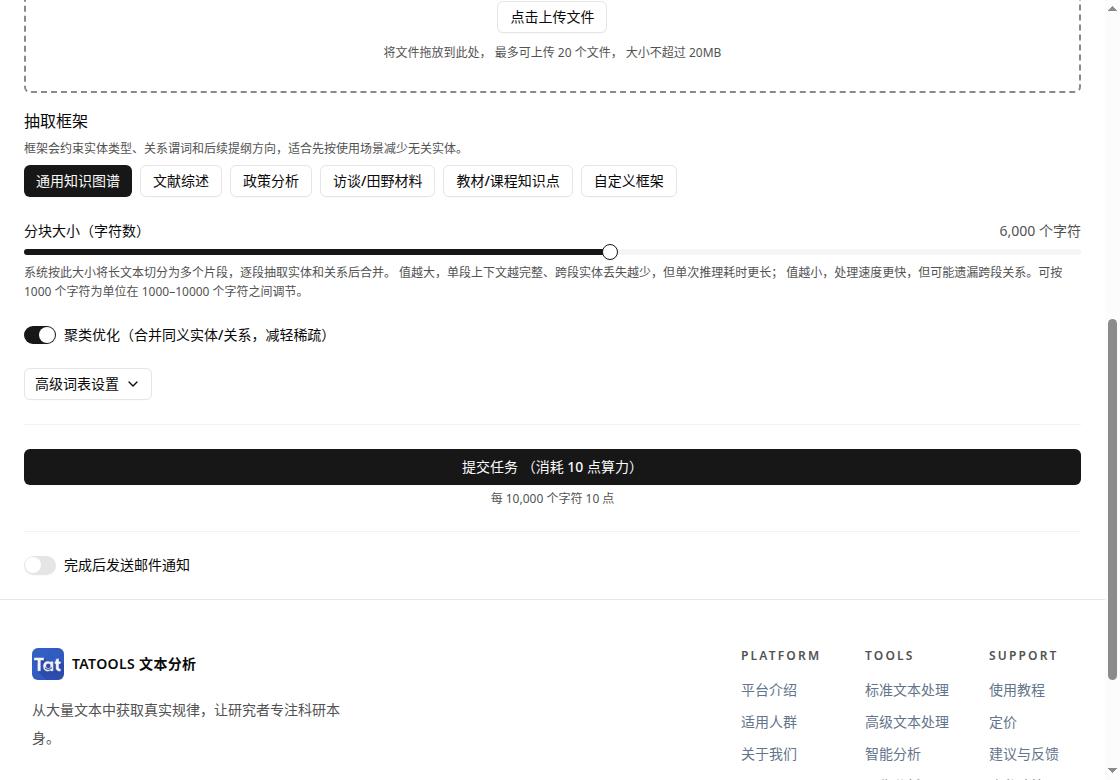Open the 关于我们 footer link
The height and width of the screenshot is (780, 1120).
click(x=769, y=754)
